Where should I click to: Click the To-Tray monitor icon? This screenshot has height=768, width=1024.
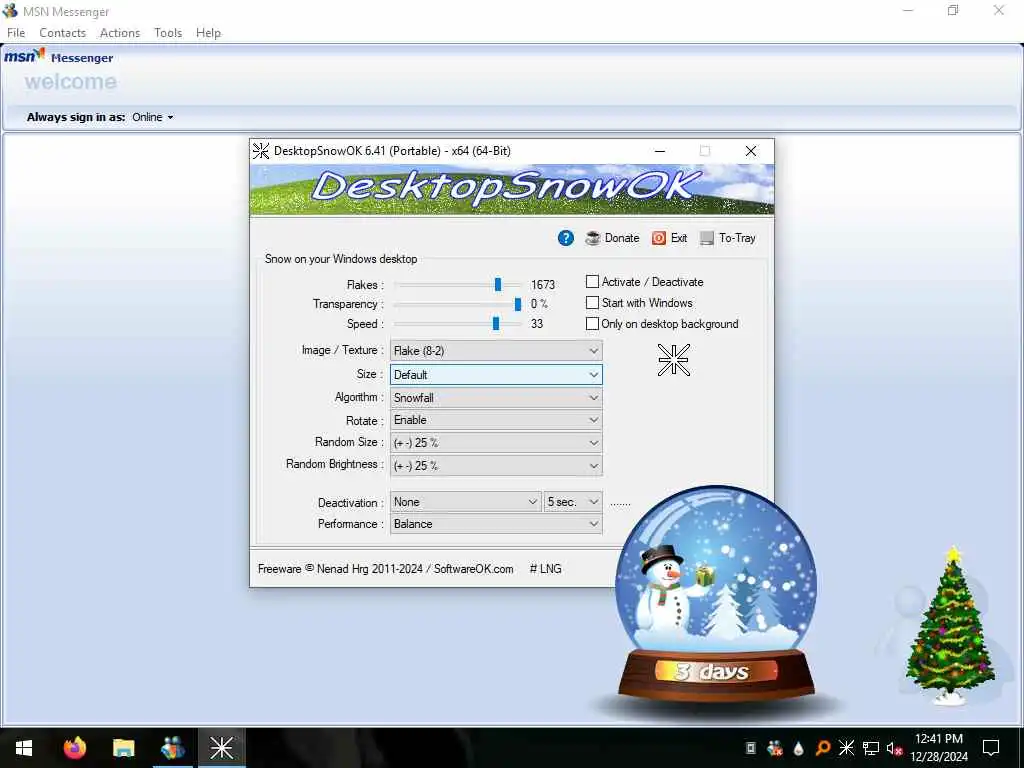tap(707, 238)
